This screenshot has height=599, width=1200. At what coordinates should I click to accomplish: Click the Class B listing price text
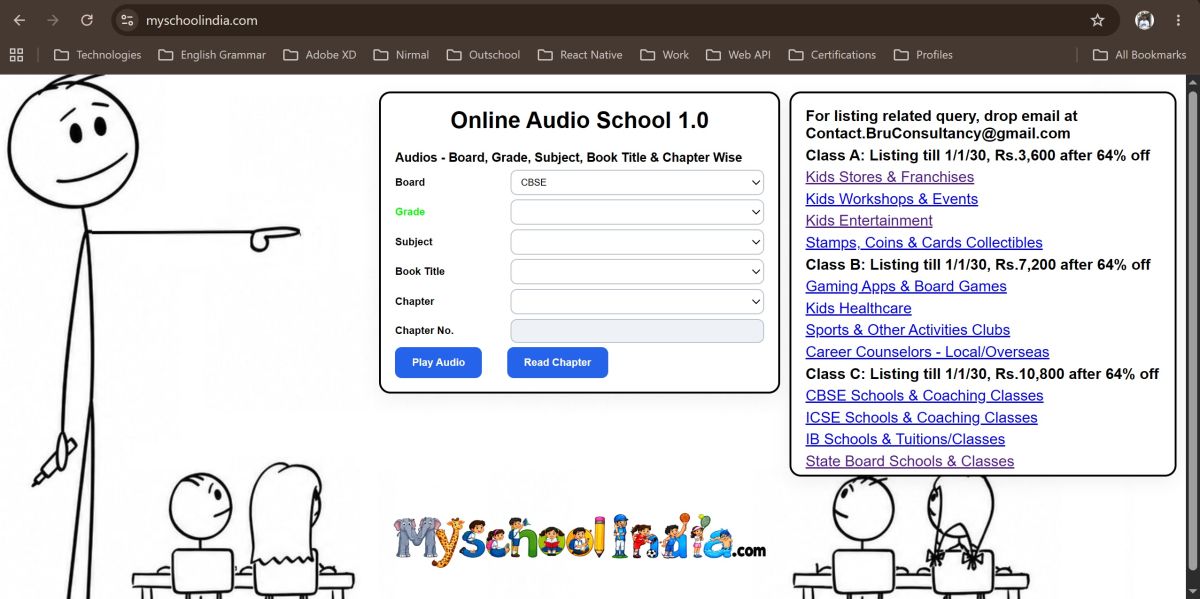[978, 265]
